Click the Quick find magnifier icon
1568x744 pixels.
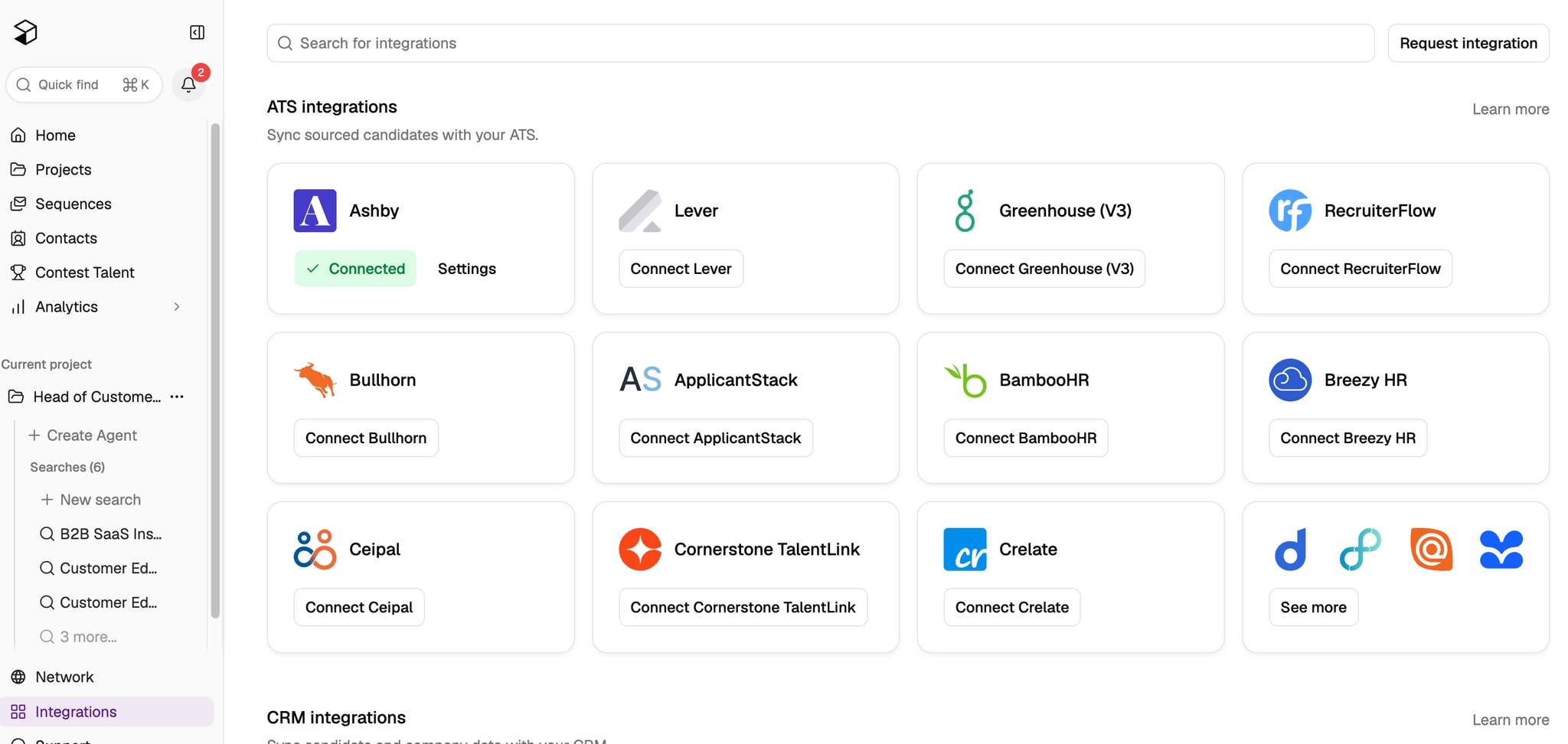coord(24,84)
